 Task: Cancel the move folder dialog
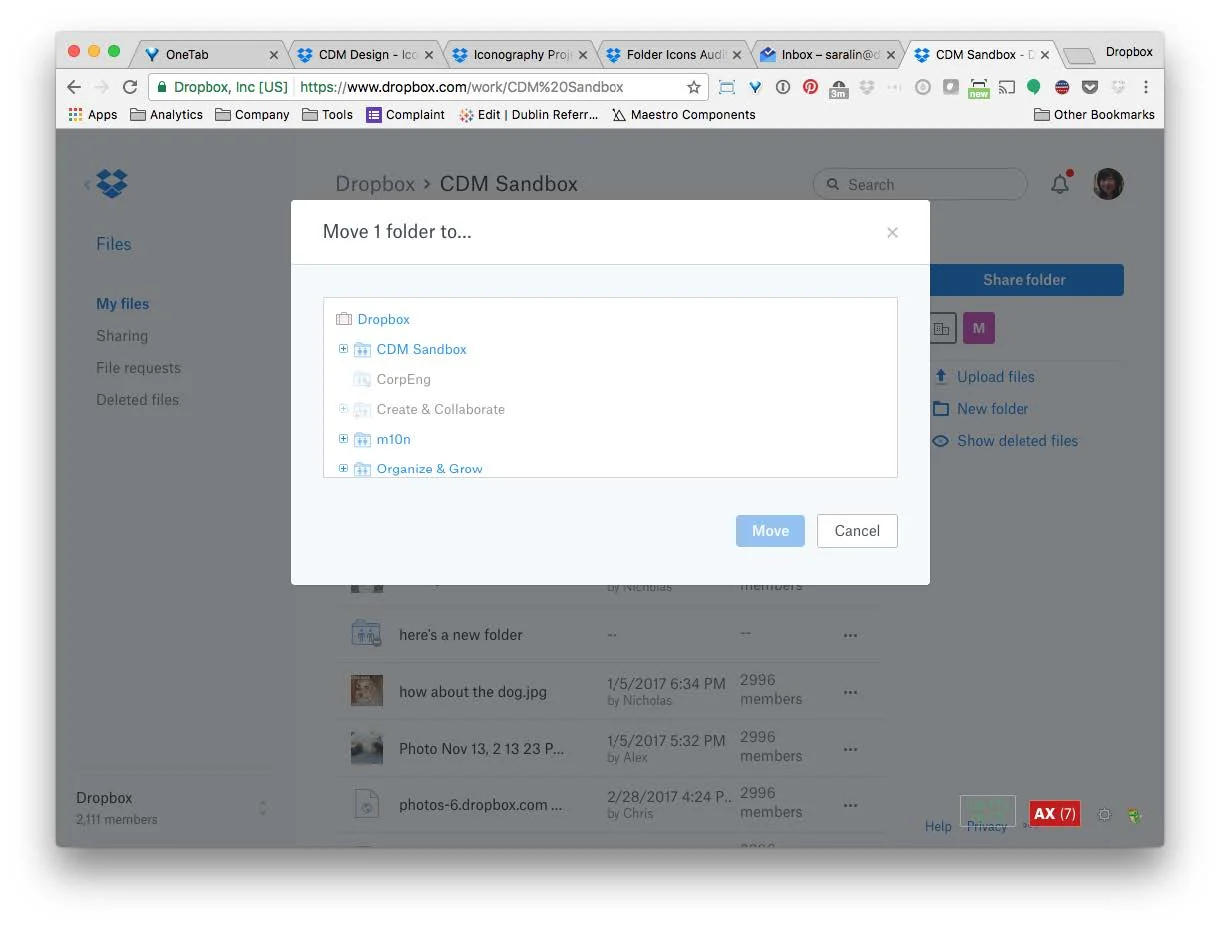pyautogui.click(x=857, y=531)
